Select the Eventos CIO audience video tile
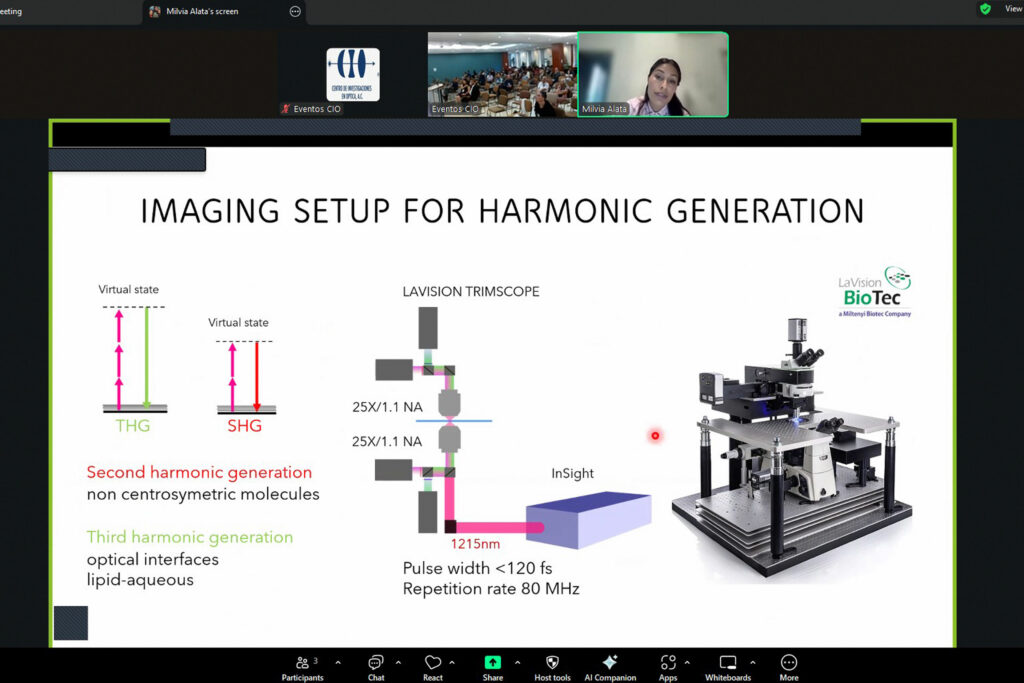1024x683 pixels. pyautogui.click(x=502, y=74)
